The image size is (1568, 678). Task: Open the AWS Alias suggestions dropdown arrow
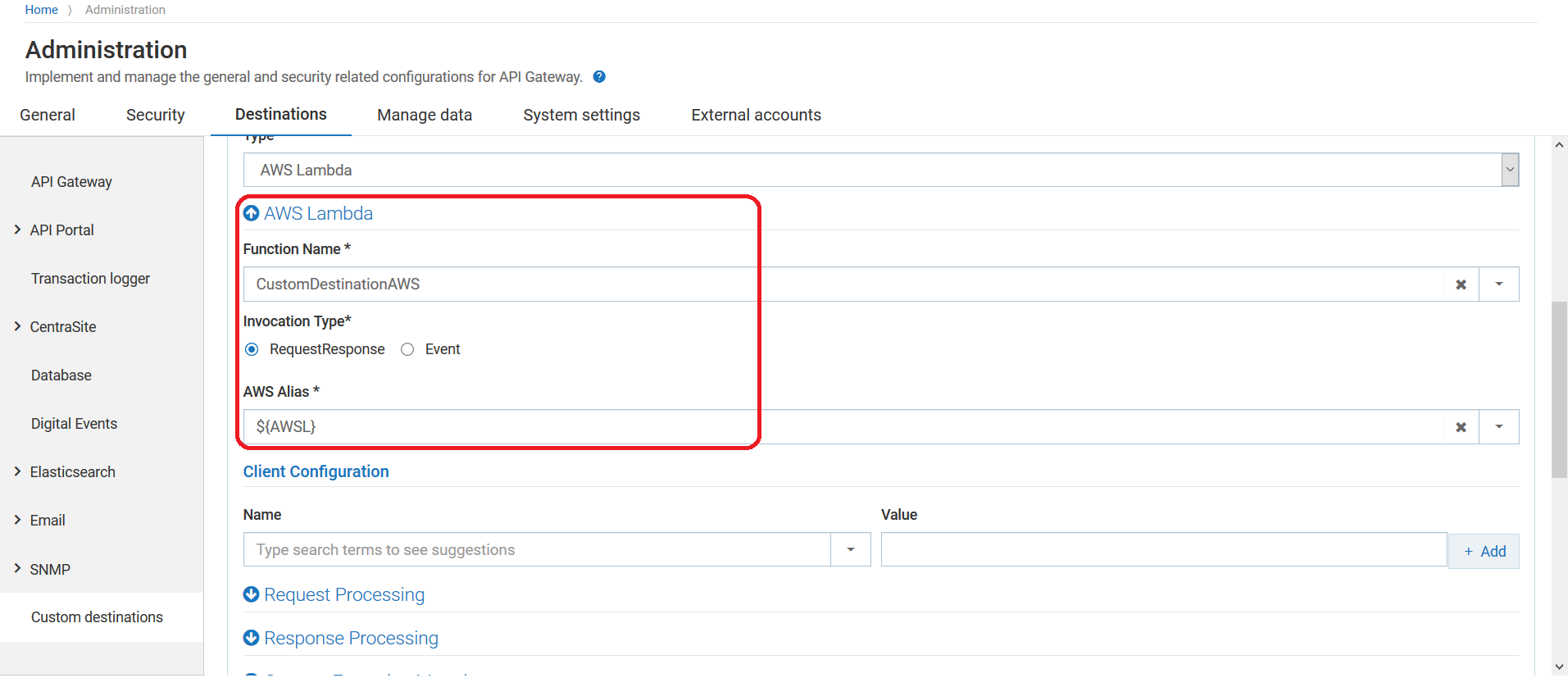click(1499, 427)
